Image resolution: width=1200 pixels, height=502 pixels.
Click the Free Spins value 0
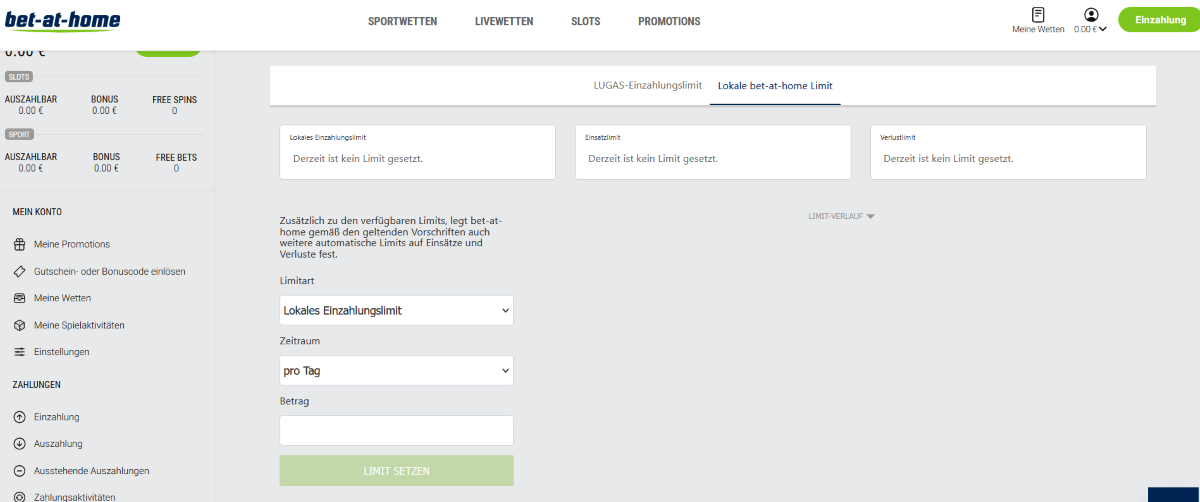tap(174, 111)
